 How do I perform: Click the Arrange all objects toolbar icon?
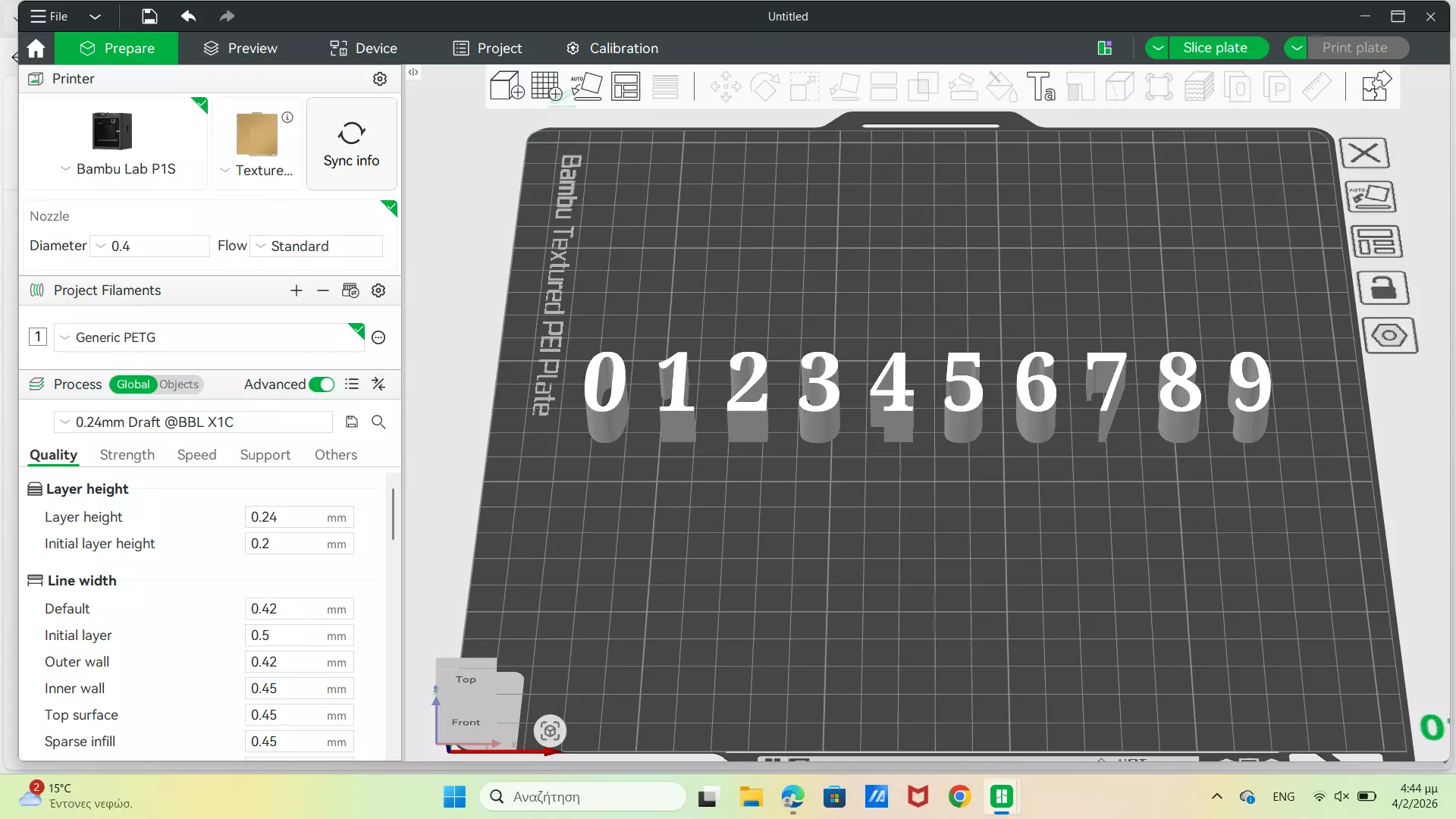pos(626,86)
